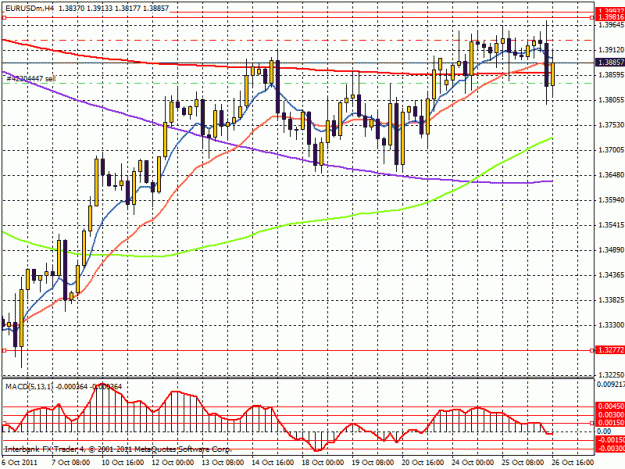
Task: Select the MACD level tag -0.00150
Action: (x=610, y=440)
